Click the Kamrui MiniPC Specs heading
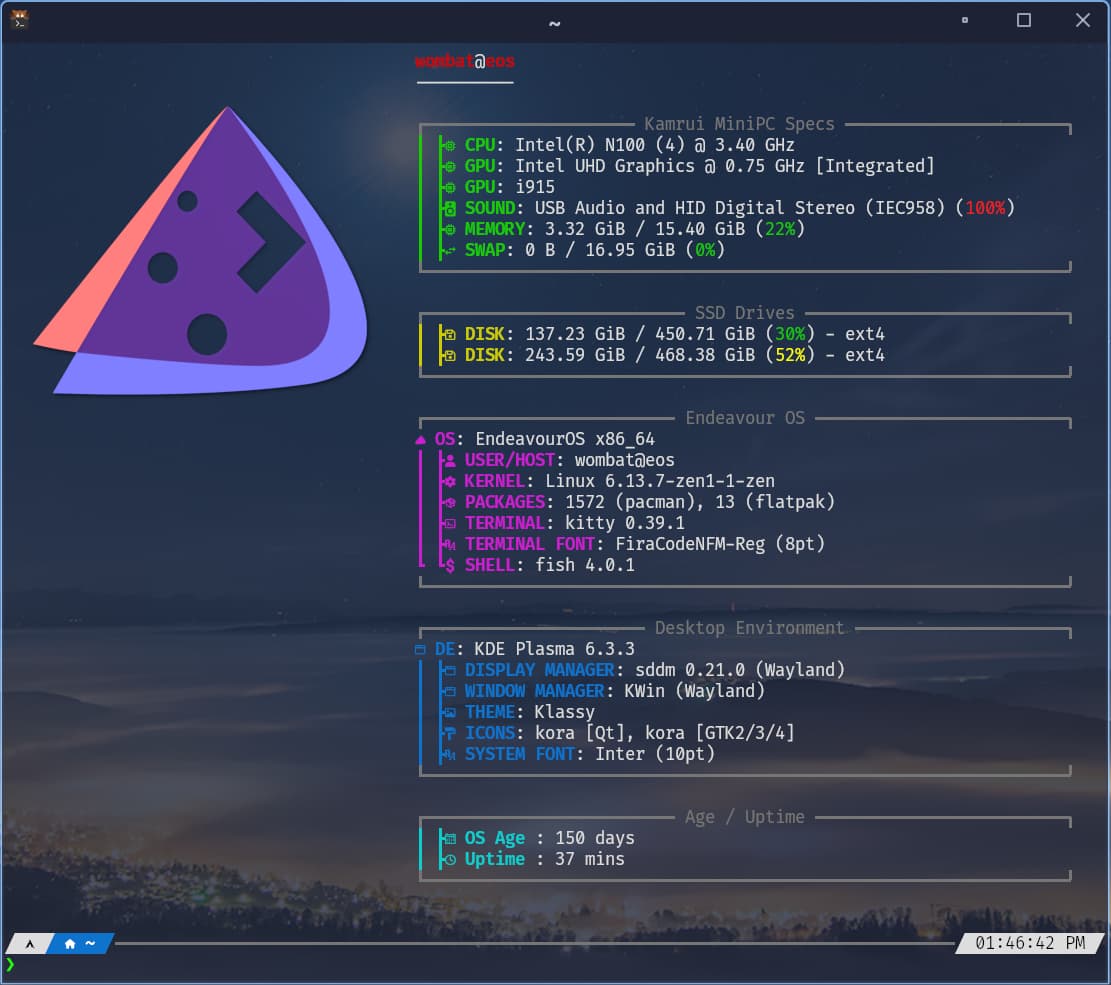Viewport: 1111px width, 985px height. tap(739, 124)
